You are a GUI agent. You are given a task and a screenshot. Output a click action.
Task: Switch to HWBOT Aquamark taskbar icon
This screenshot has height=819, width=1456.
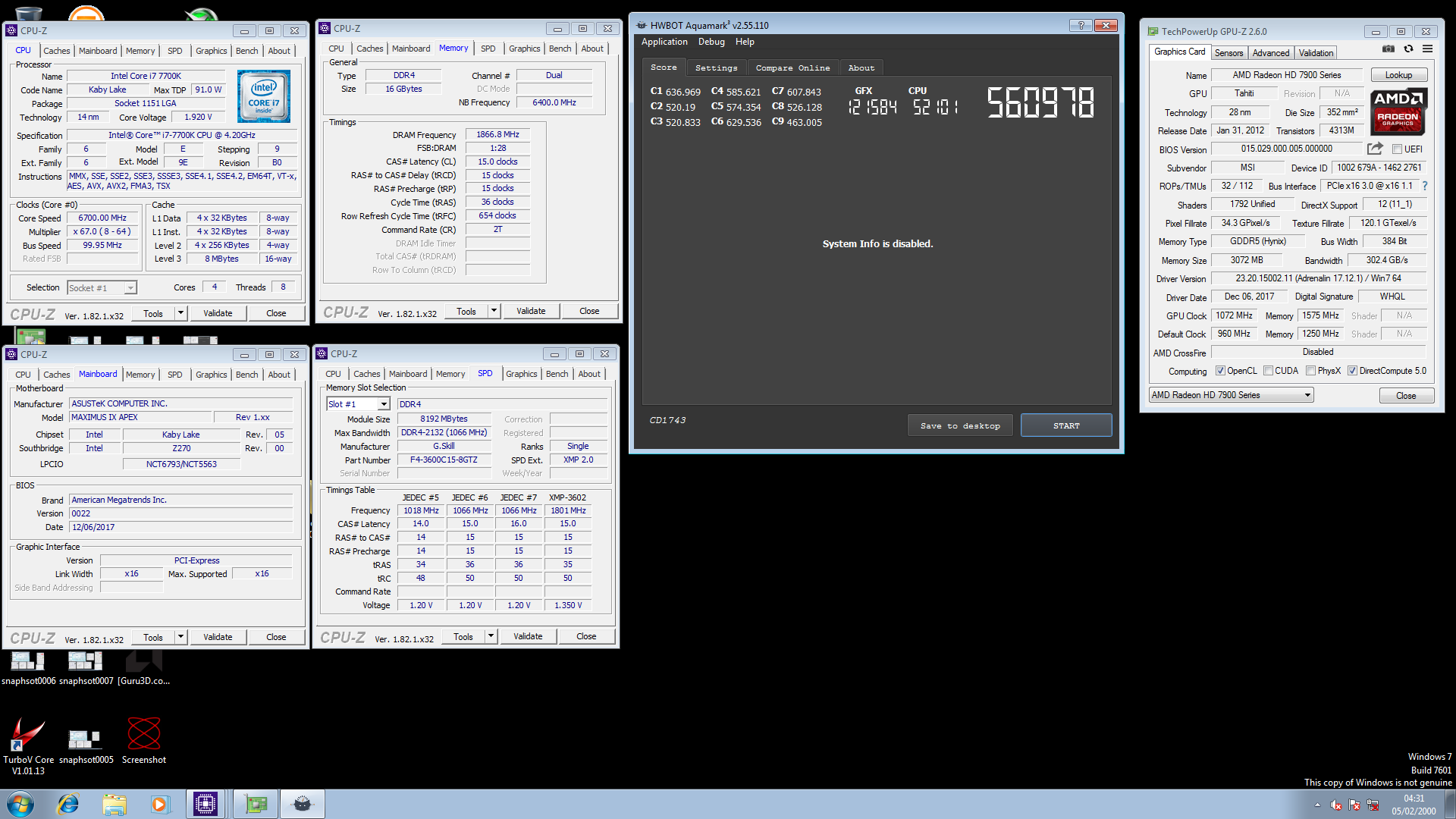[x=303, y=804]
